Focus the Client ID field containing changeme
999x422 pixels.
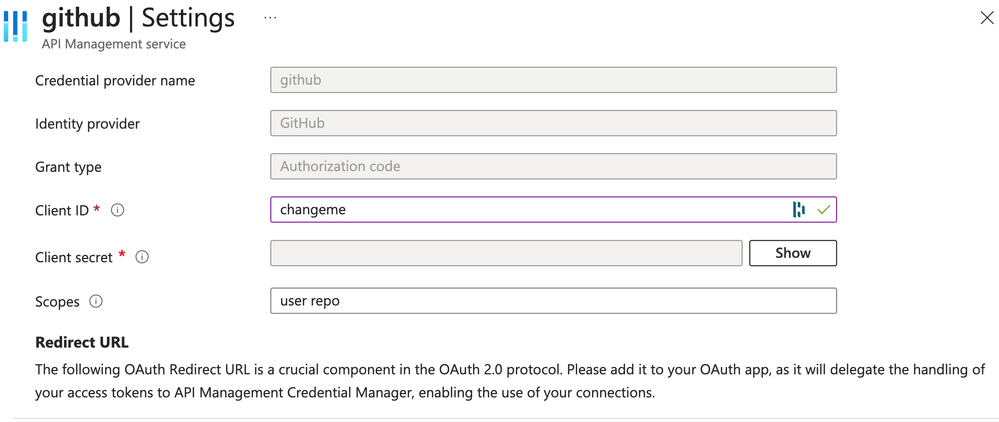(x=553, y=209)
